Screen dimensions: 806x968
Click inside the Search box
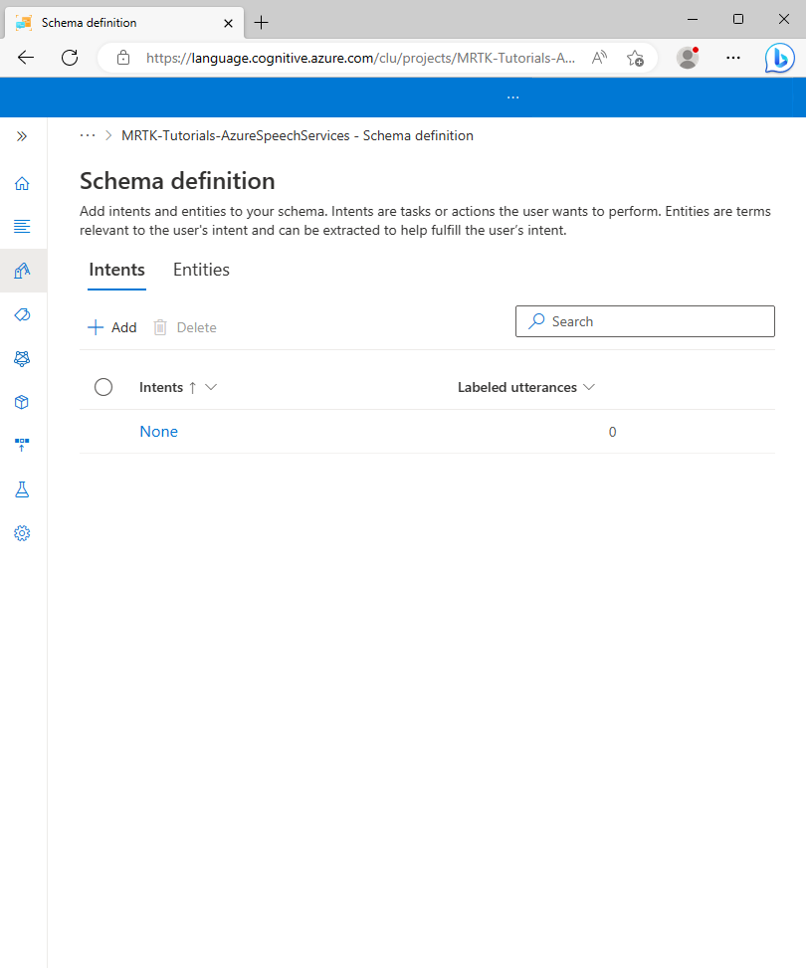pos(644,321)
